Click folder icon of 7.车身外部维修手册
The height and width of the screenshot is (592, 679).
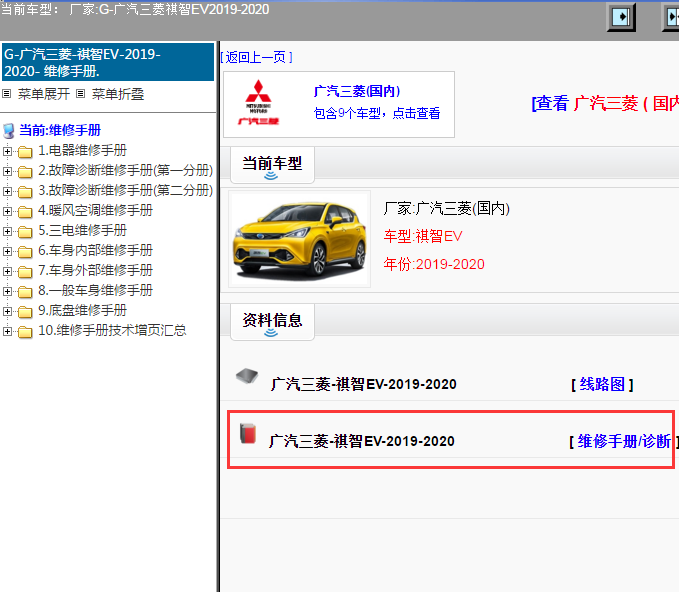(x=25, y=272)
